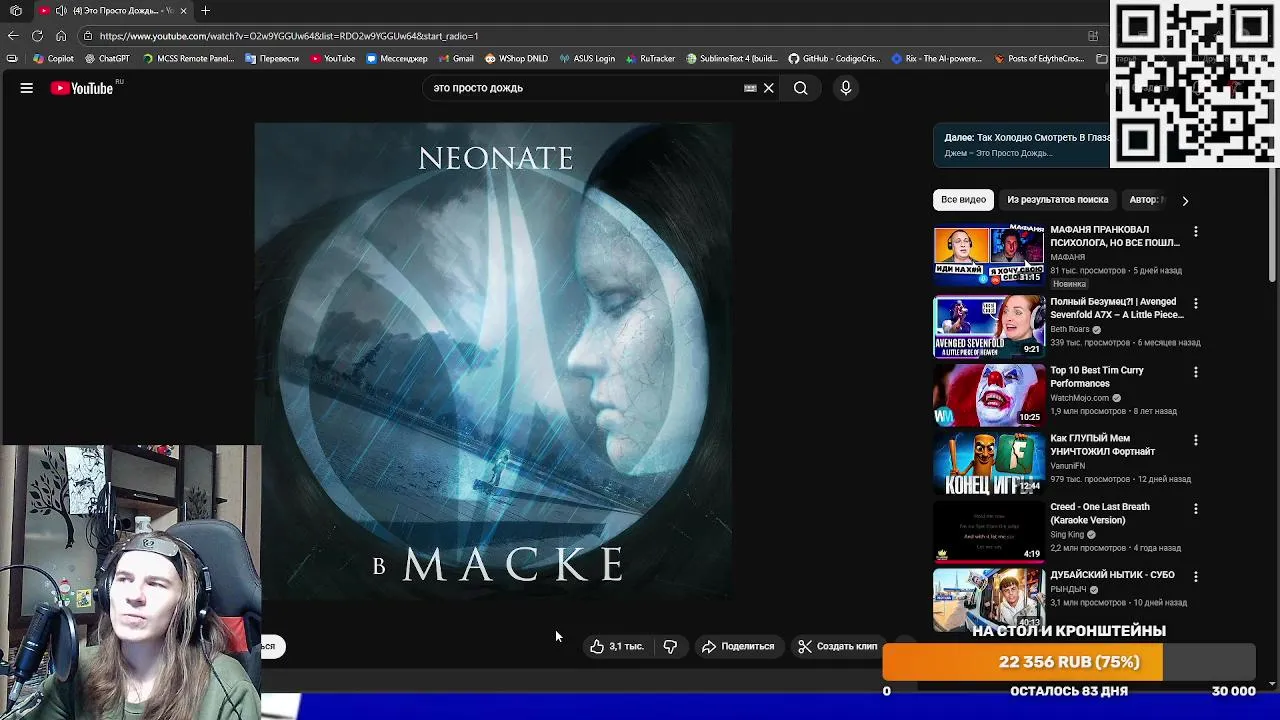Open the КОНЕЦ ИГРЫ Fortnite thumbnail
The image size is (1280, 720).
(989, 463)
